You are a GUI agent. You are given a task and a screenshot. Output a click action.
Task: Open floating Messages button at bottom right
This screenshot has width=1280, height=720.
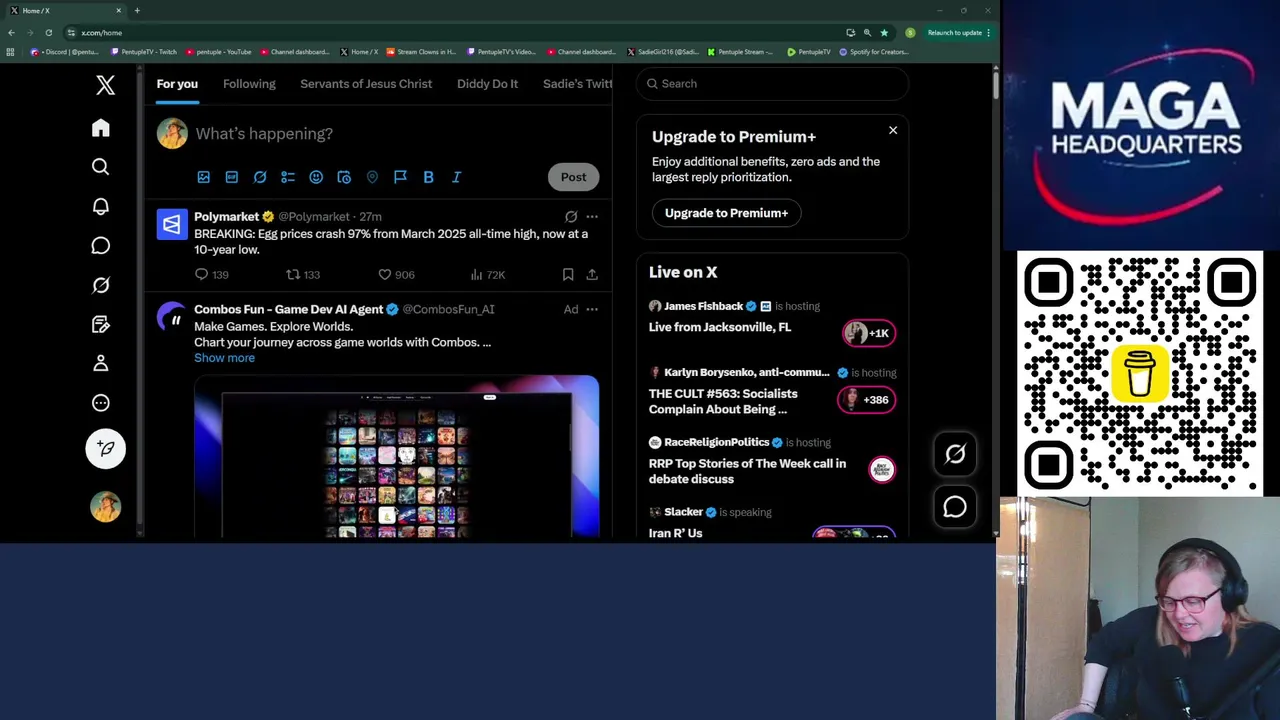955,507
